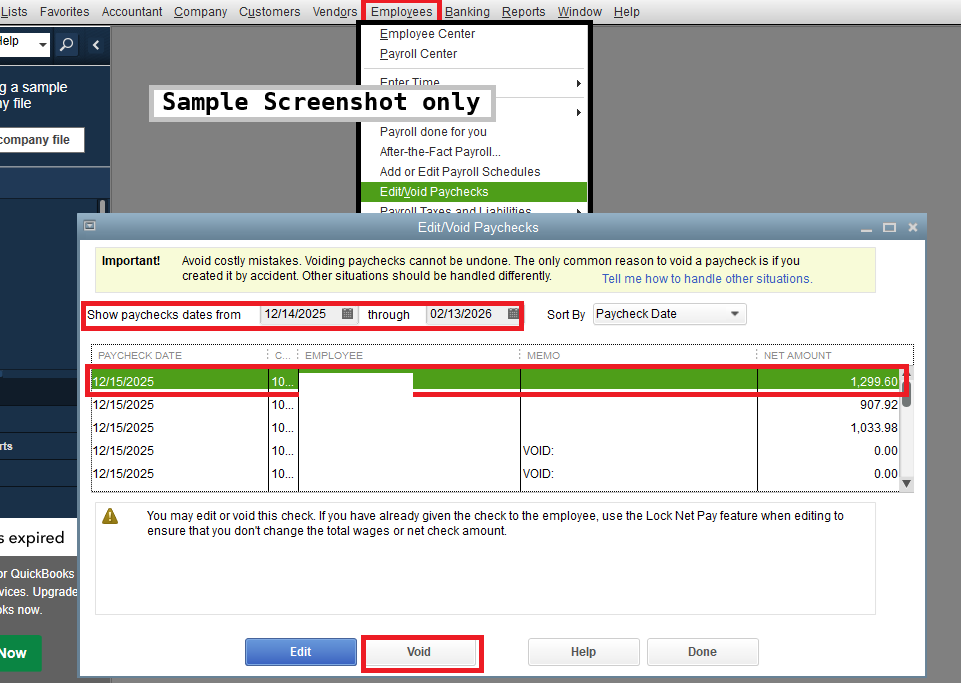Open the Favorites menu
The image size is (961, 683).
pyautogui.click(x=64, y=12)
